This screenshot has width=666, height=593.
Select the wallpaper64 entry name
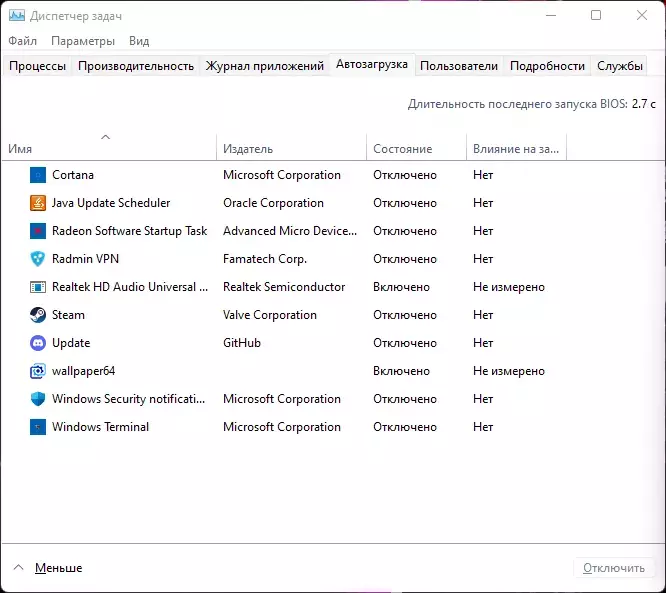coord(83,371)
